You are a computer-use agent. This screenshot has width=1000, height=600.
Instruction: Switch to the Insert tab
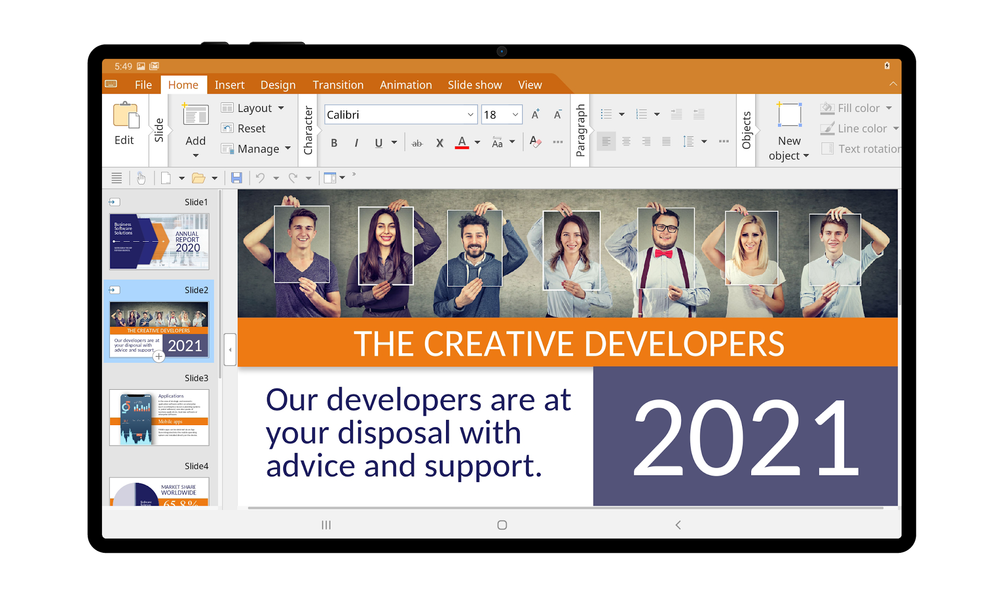tap(229, 85)
